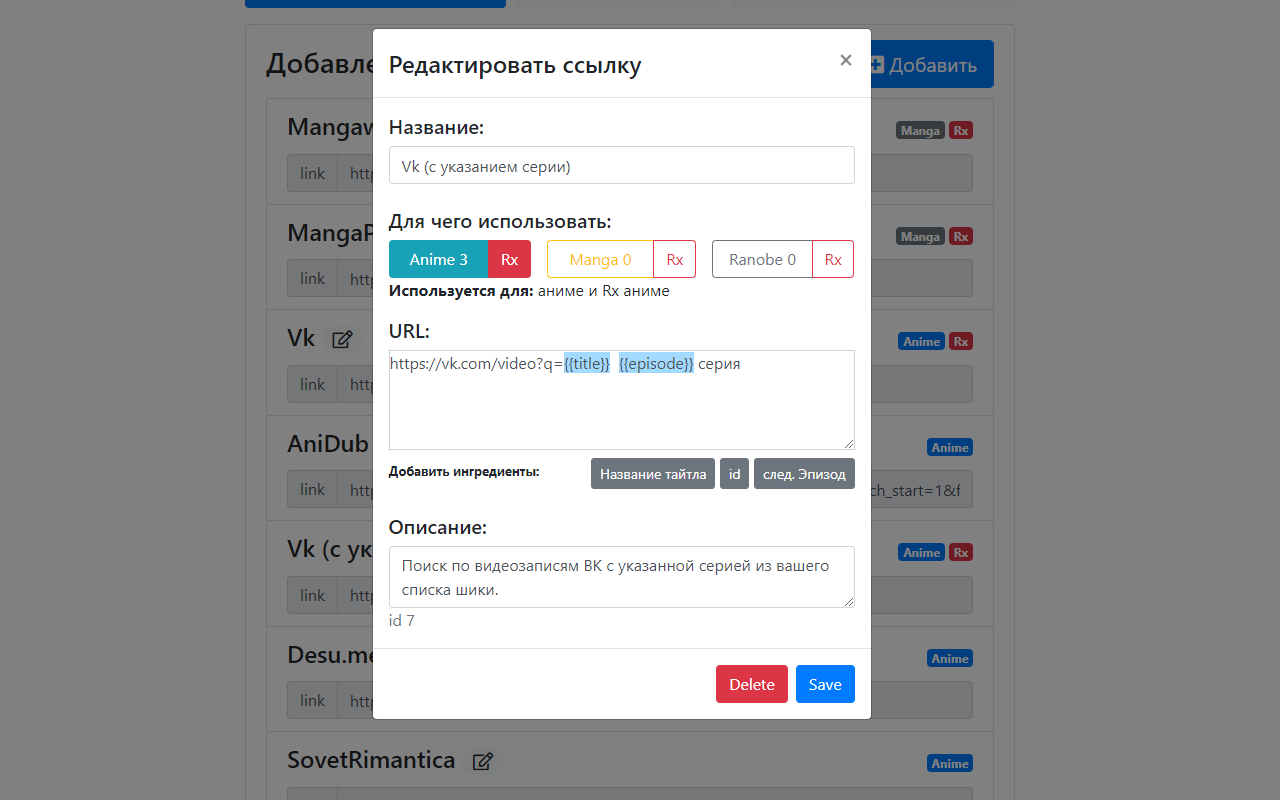Toggle the Rx button beside Manga
Viewport: 1280px width, 800px height.
(x=675, y=259)
